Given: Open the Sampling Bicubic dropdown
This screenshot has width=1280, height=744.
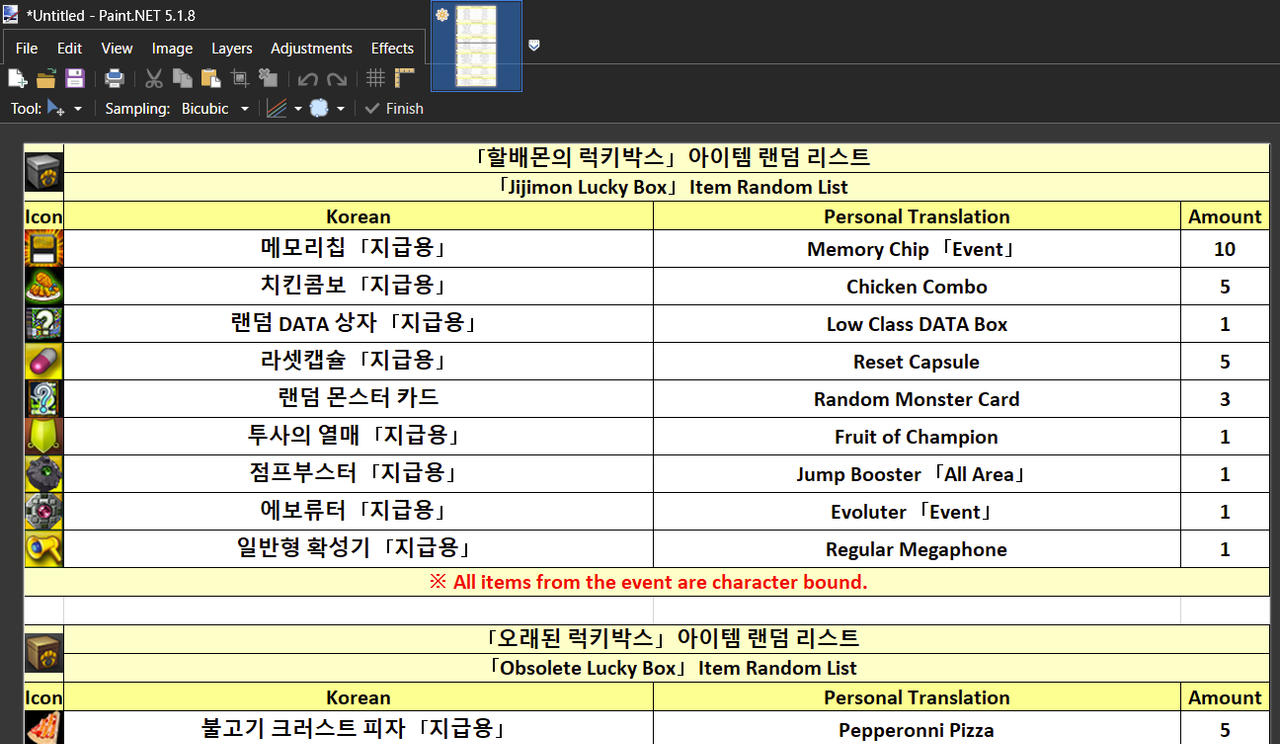Looking at the screenshot, I should [215, 108].
